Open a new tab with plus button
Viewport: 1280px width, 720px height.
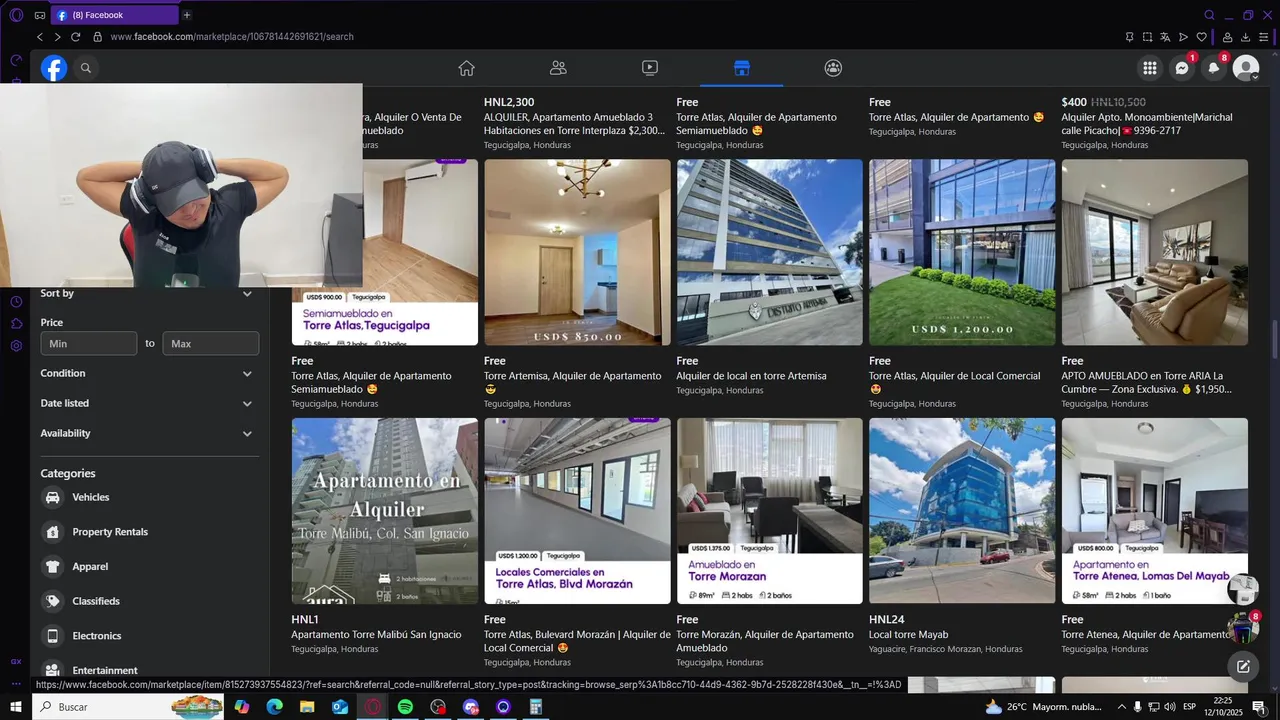187,15
